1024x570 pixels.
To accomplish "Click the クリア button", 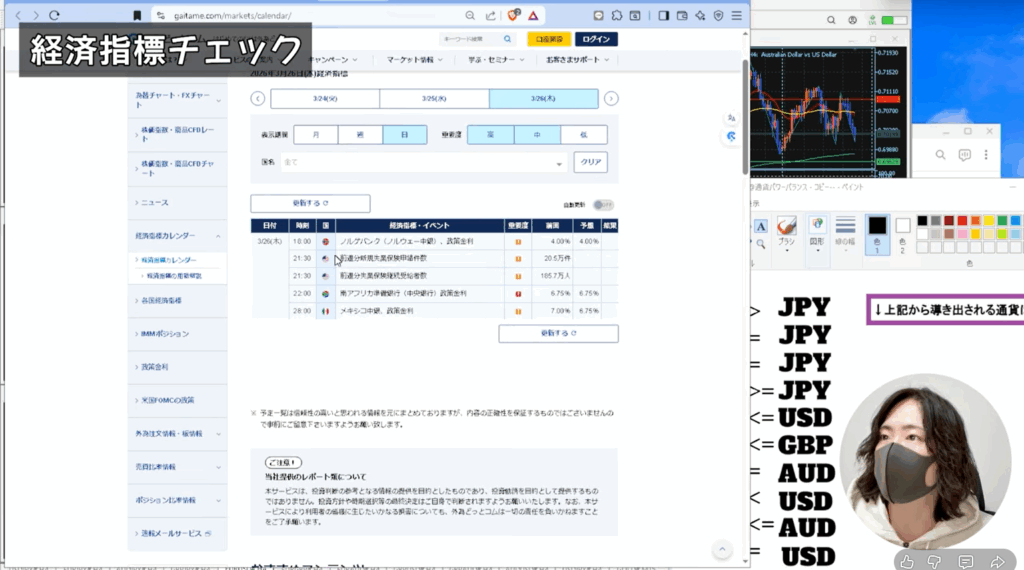I will coord(590,163).
